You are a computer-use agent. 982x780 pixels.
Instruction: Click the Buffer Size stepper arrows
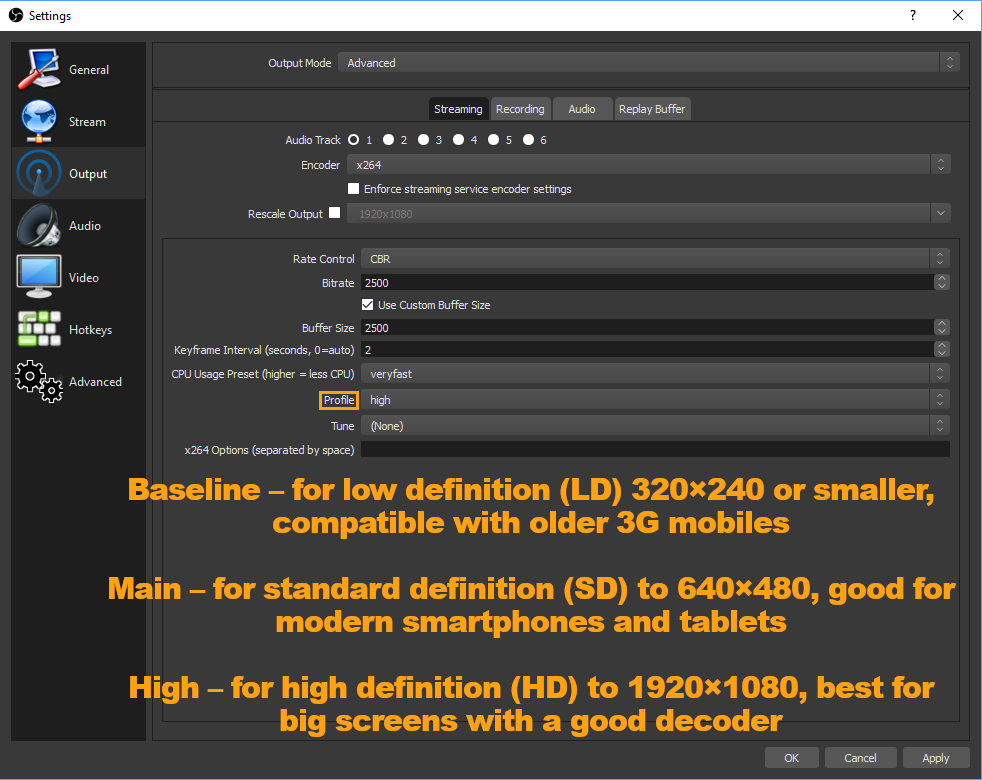[941, 328]
